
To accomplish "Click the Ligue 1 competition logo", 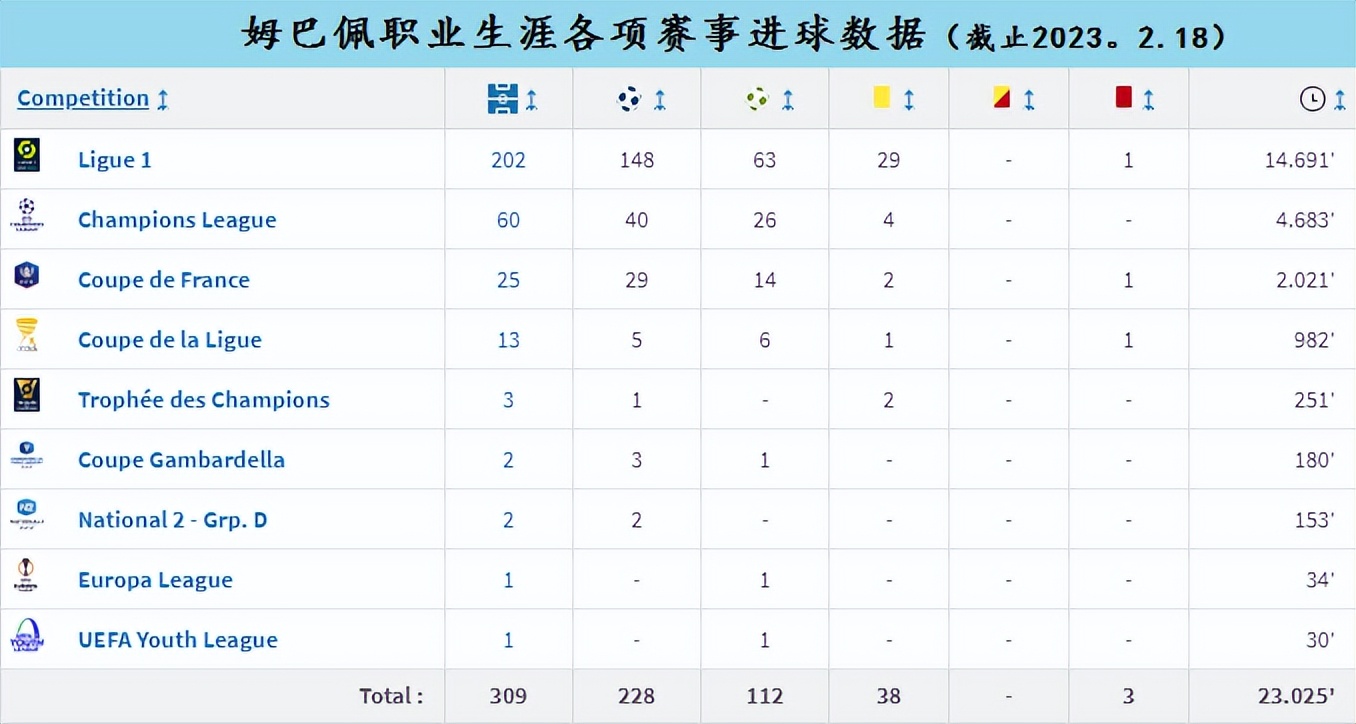I will coord(27,155).
